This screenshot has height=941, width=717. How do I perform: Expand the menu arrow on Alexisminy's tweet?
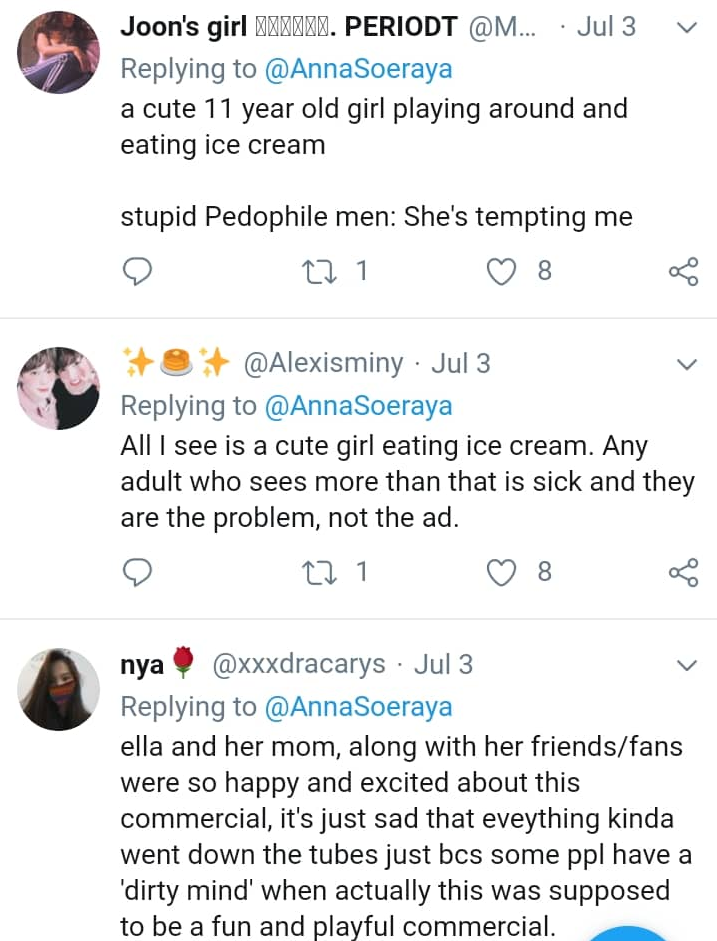[x=686, y=364]
